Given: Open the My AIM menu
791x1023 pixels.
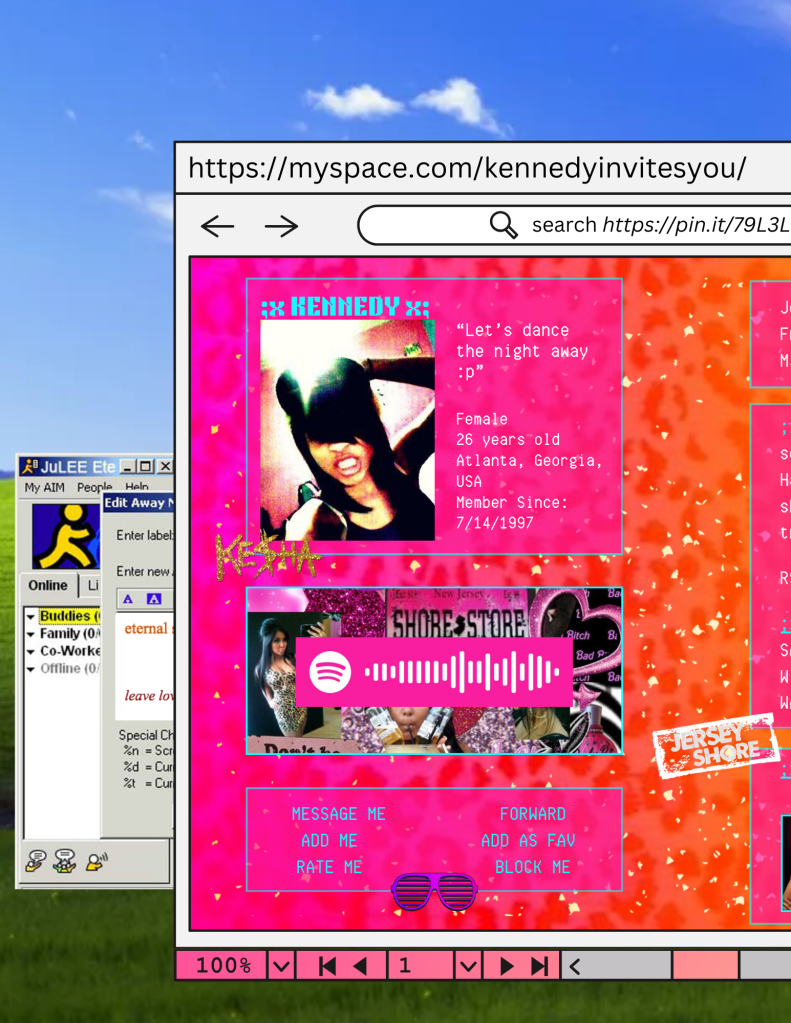Looking at the screenshot, I should 46,488.
